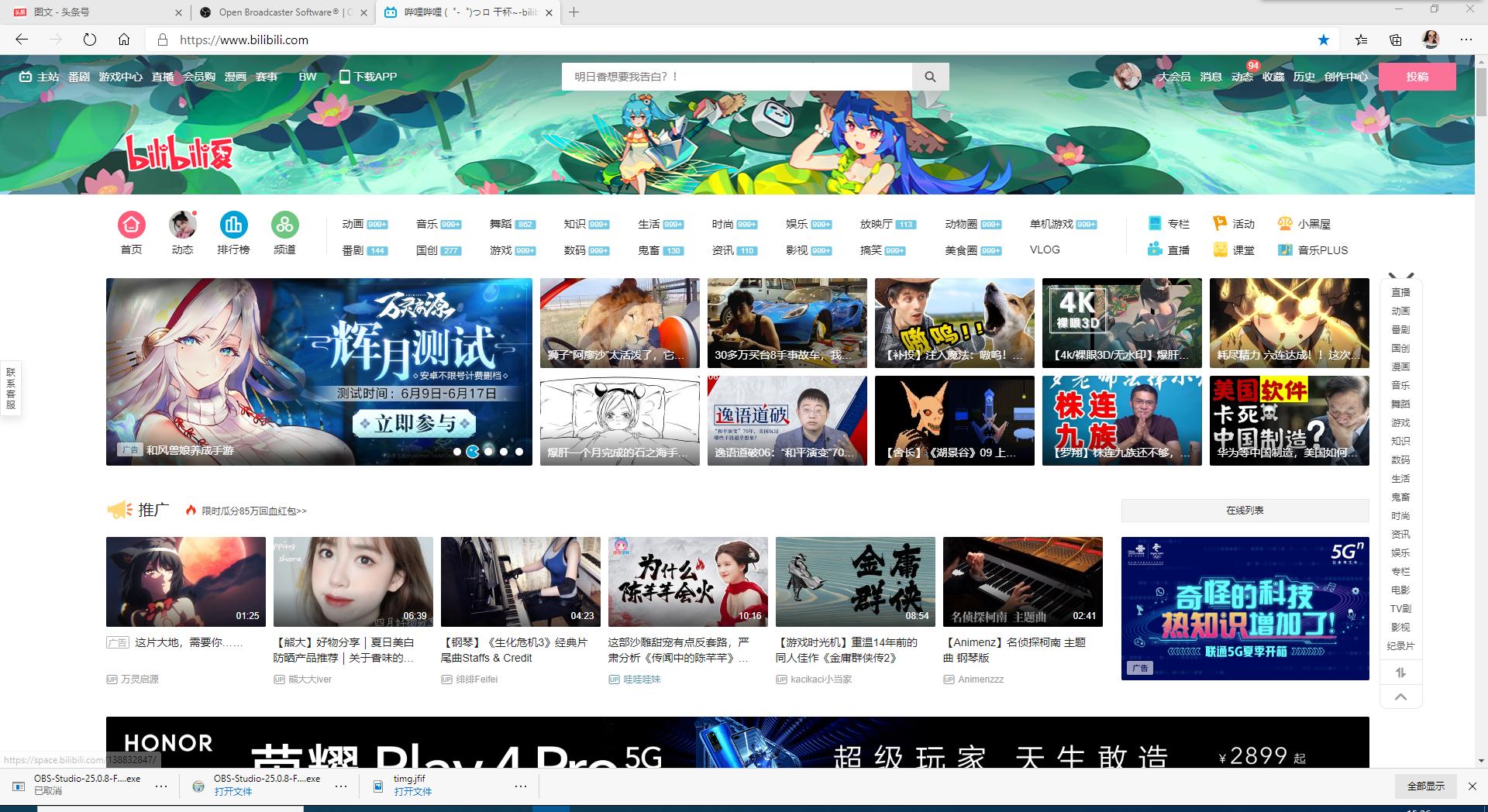Click the sort arrows icon in side nav
This screenshot has height=812, width=1488.
click(1400, 673)
